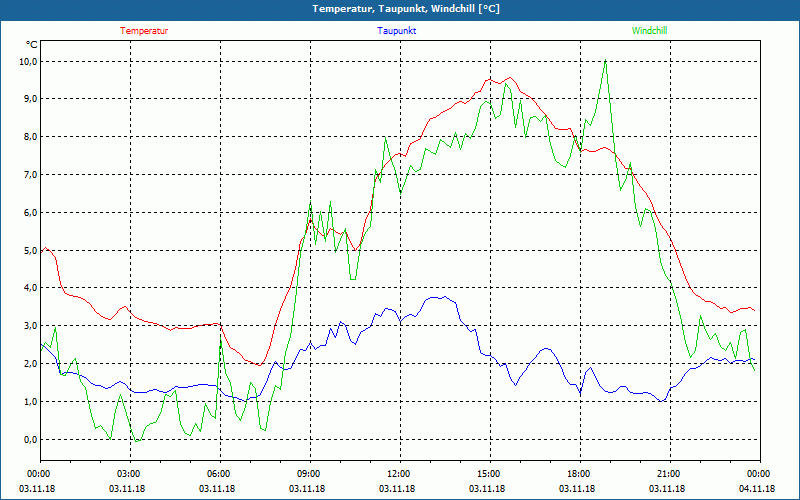Click the 09:00 time axis label
800x500 pixels.
coord(310,473)
